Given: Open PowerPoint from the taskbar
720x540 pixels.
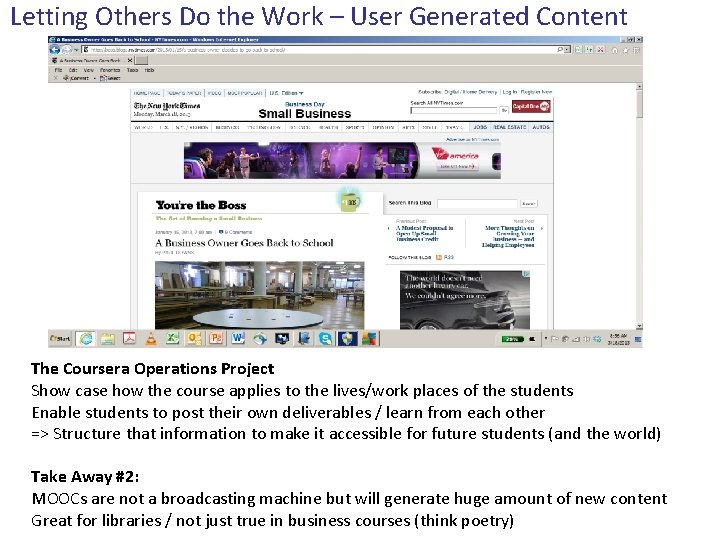Looking at the screenshot, I should point(216,339).
